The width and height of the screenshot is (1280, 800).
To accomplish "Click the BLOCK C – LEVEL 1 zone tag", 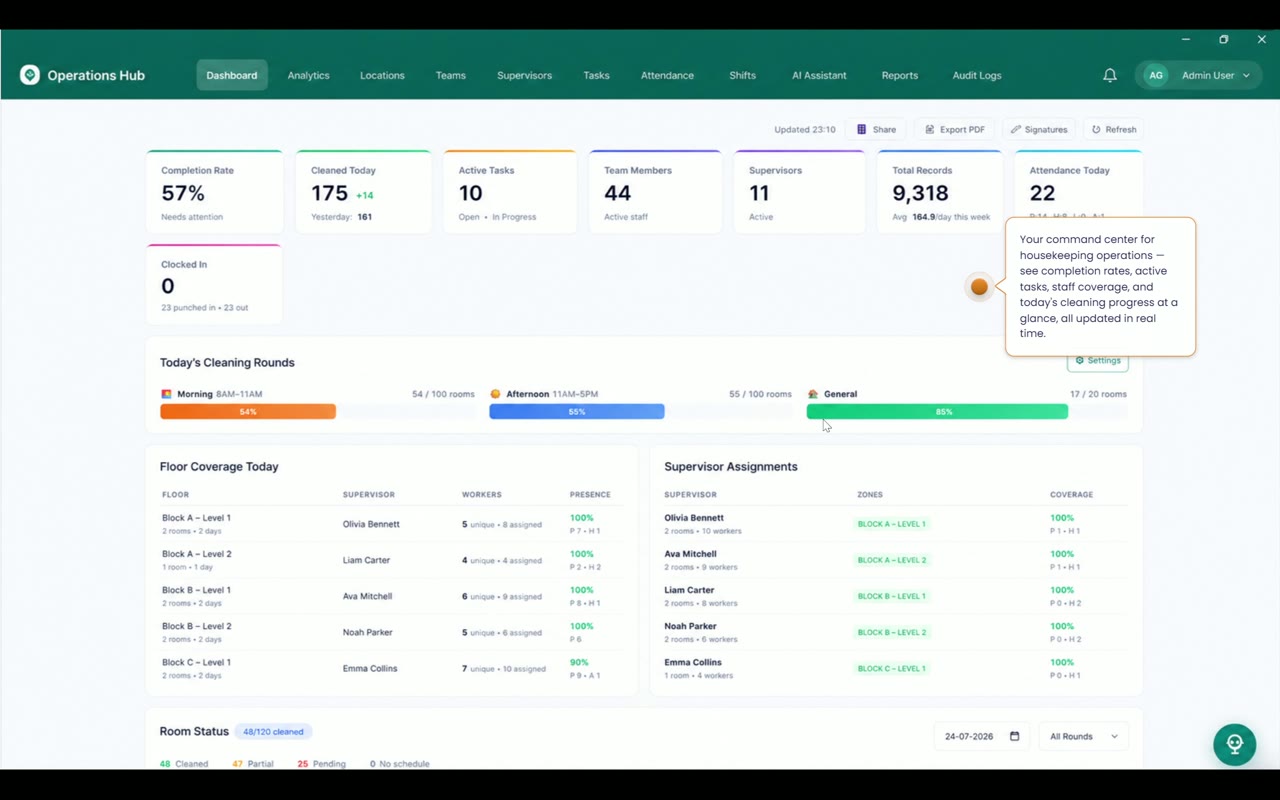I will 892,668.
